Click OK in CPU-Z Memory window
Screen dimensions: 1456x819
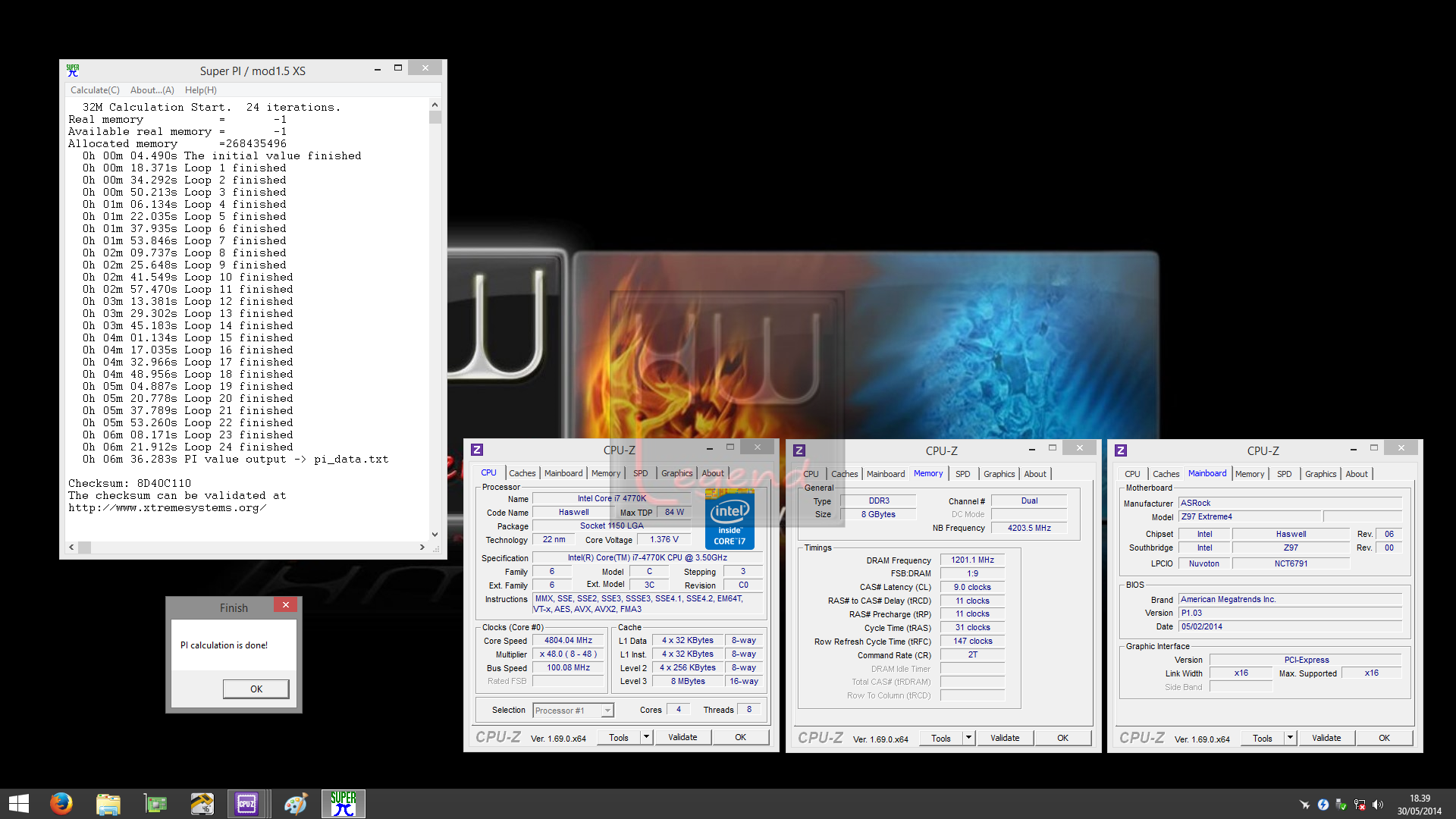pyautogui.click(x=1063, y=738)
